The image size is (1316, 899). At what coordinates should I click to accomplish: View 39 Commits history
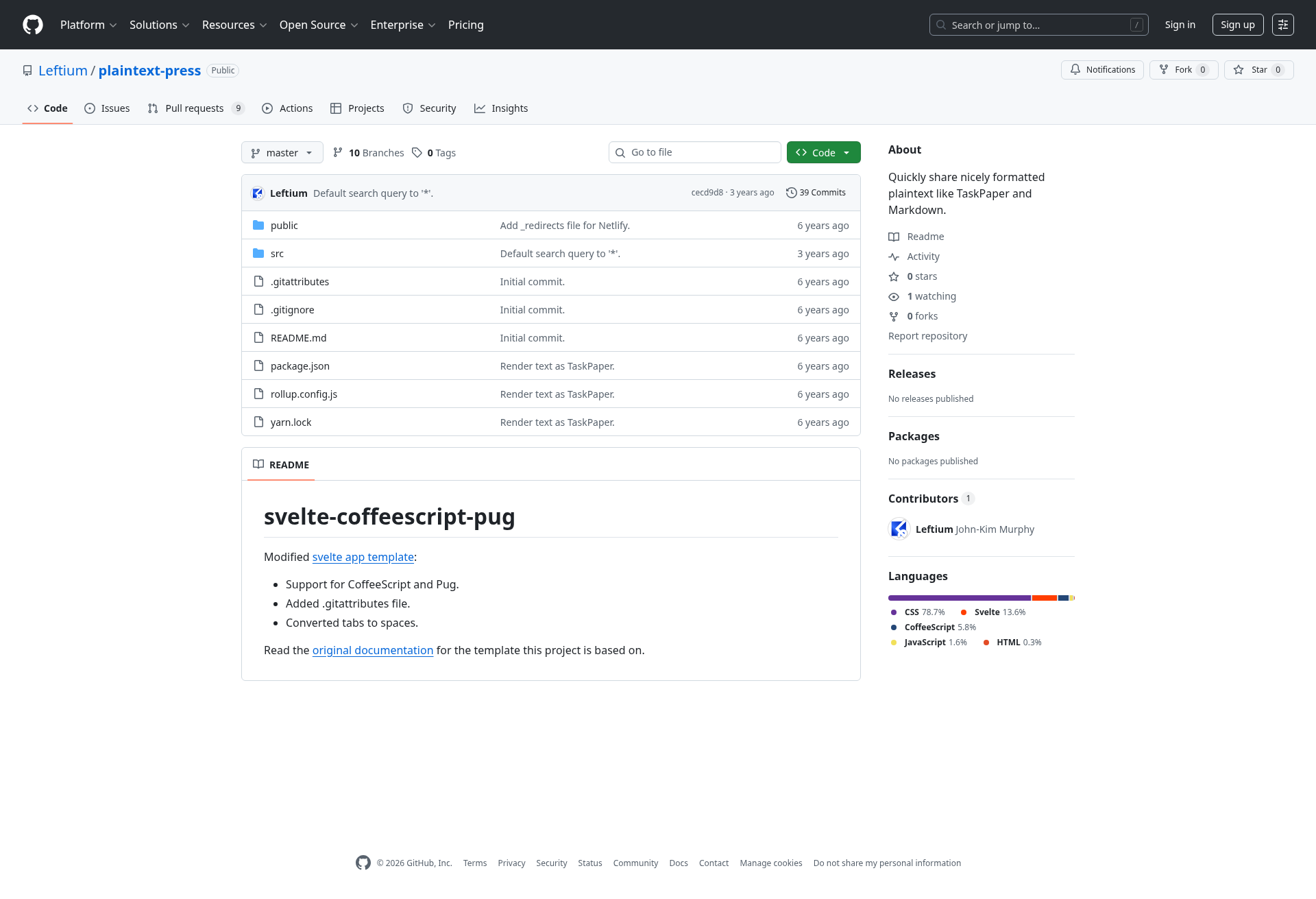(x=816, y=193)
